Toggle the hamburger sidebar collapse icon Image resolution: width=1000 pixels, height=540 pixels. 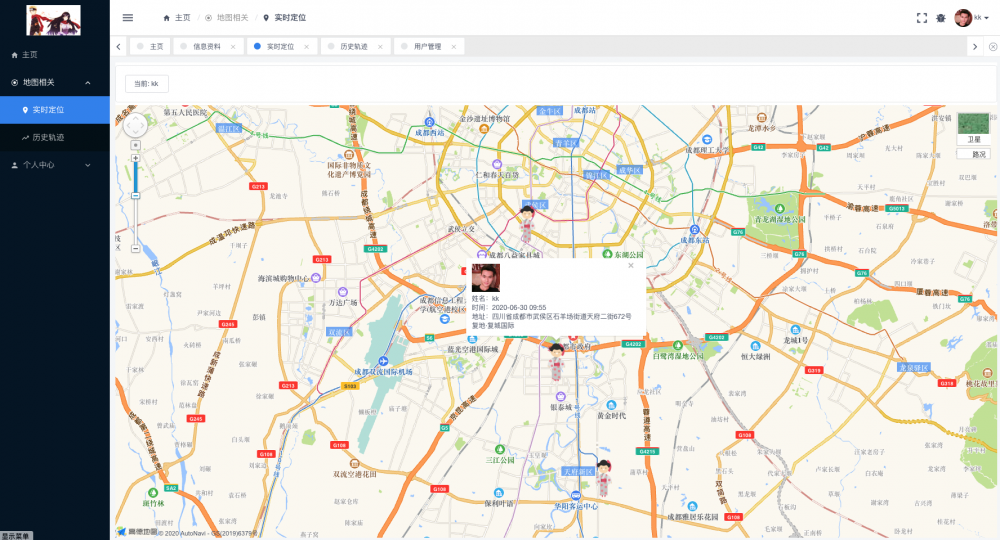tap(128, 18)
